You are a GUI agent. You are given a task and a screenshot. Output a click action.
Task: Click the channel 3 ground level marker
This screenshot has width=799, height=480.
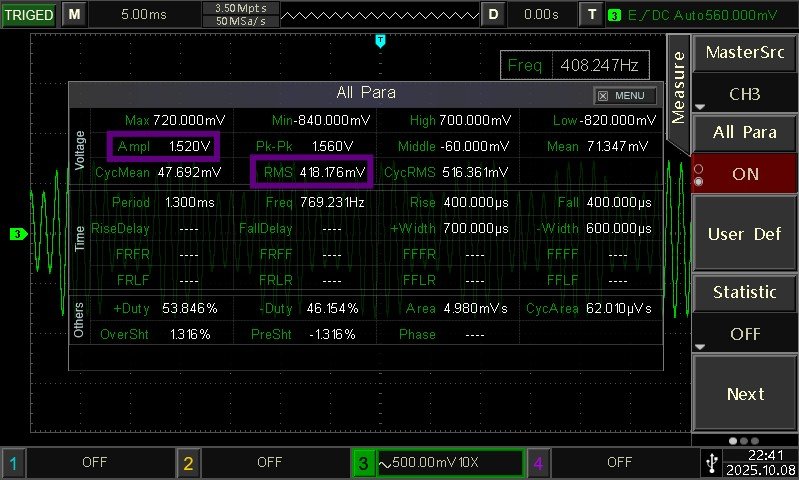[18, 234]
